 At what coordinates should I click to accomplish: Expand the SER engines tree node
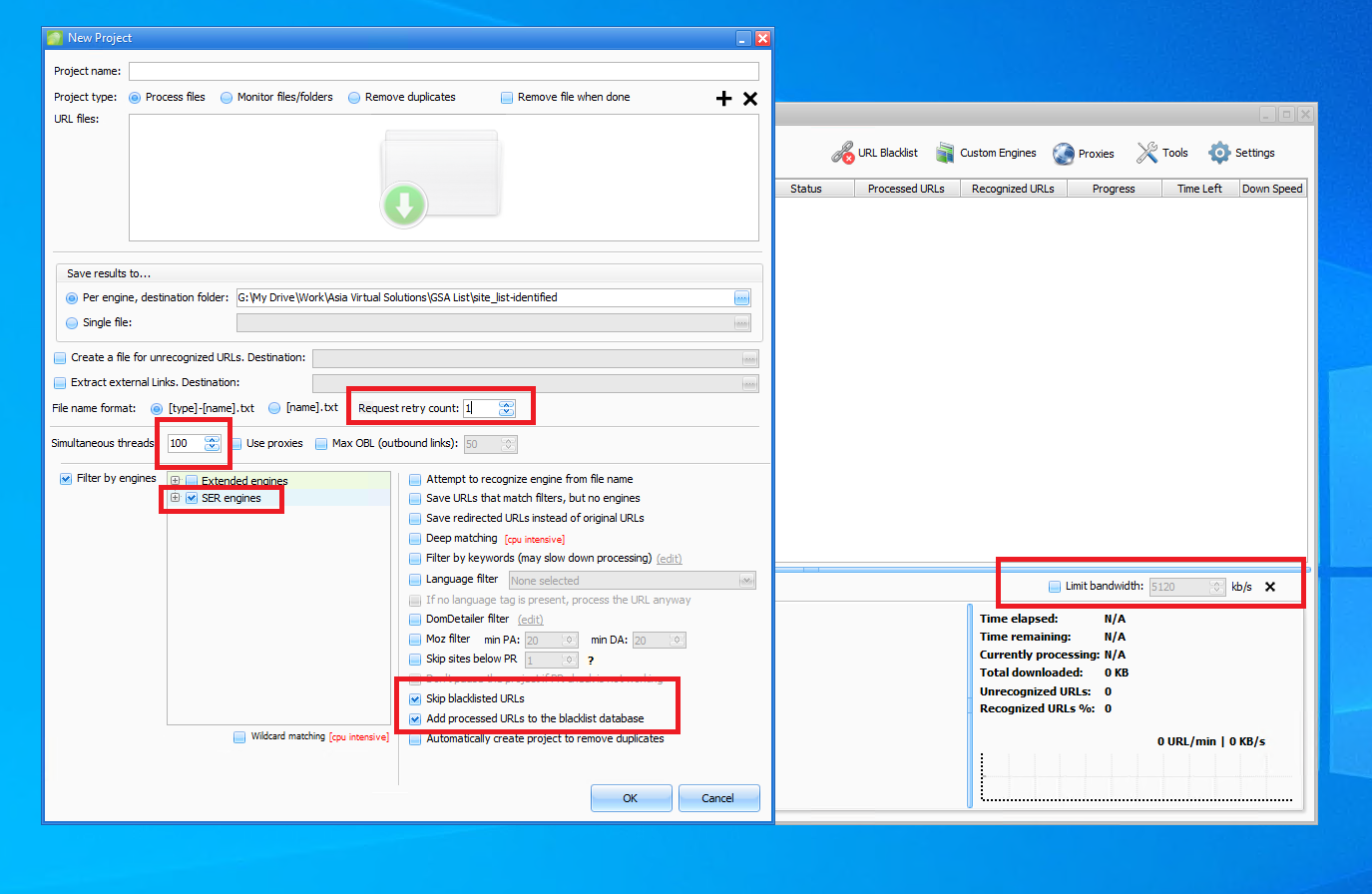pos(176,498)
